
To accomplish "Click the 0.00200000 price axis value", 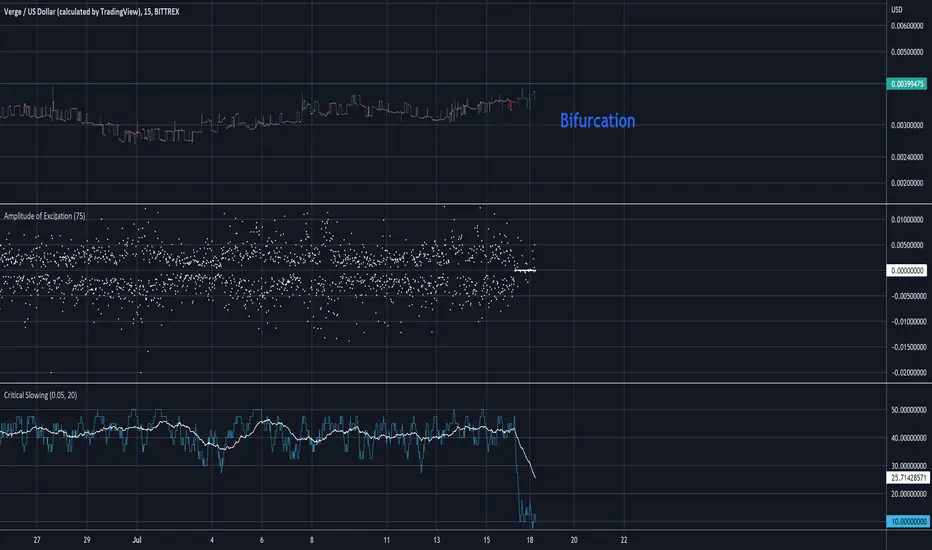I will pyautogui.click(x=907, y=183).
